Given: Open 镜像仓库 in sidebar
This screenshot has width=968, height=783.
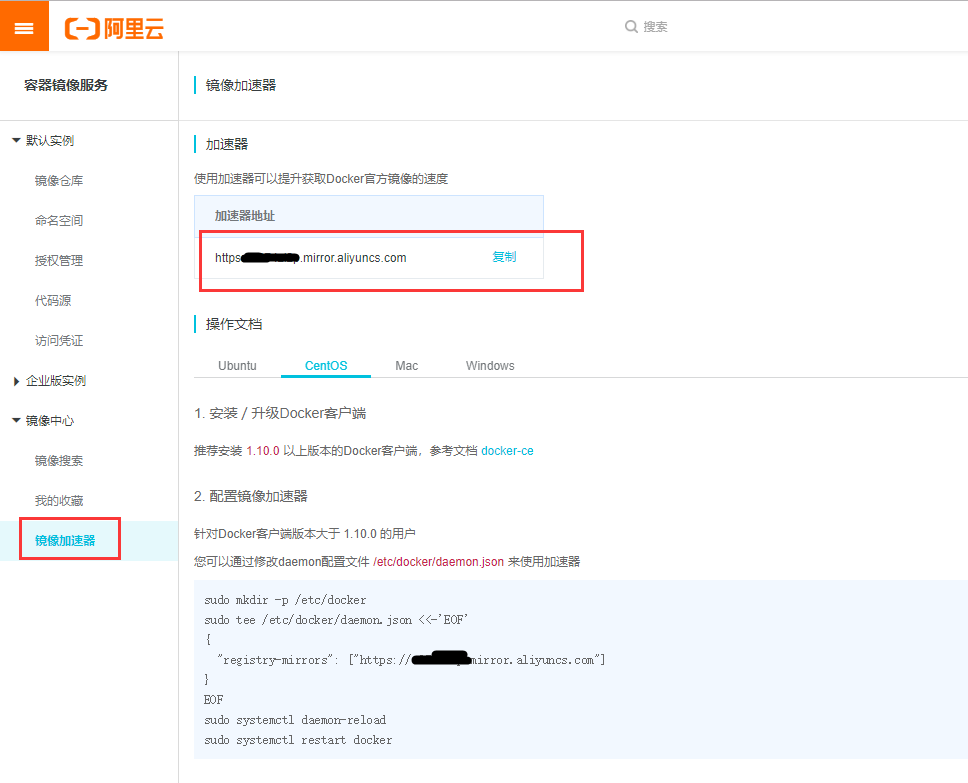Looking at the screenshot, I should pos(59,181).
